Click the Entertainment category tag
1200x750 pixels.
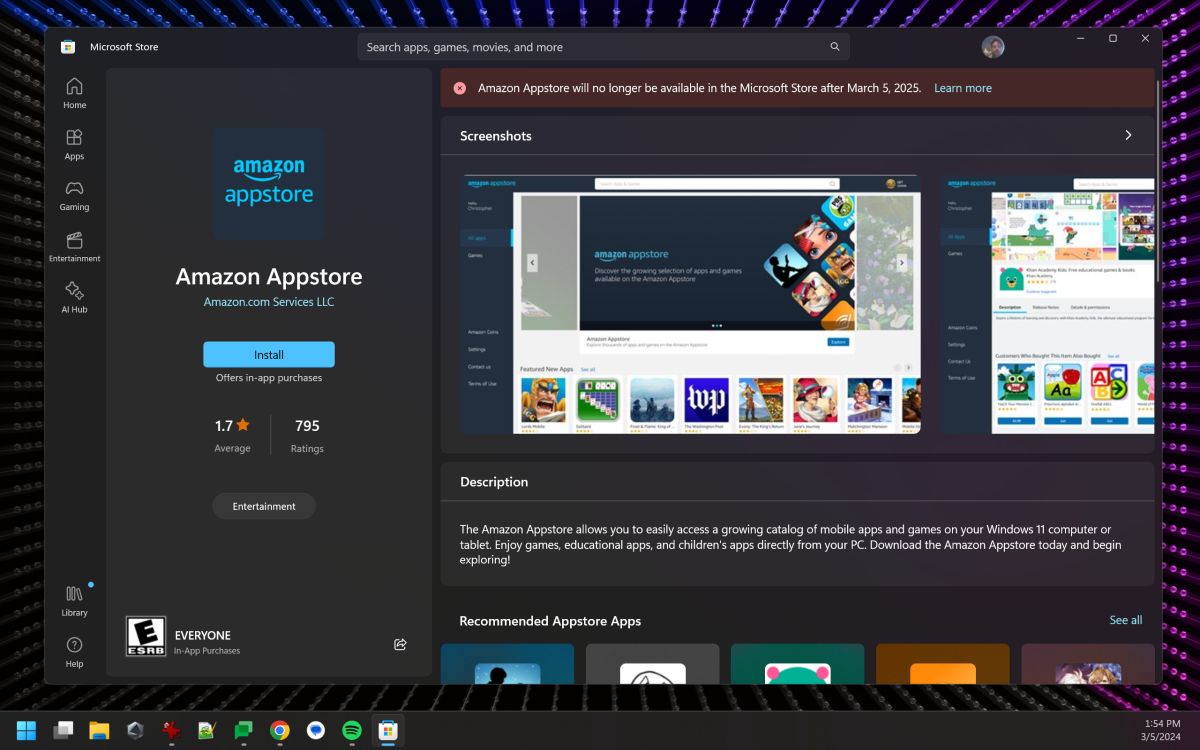coord(264,506)
